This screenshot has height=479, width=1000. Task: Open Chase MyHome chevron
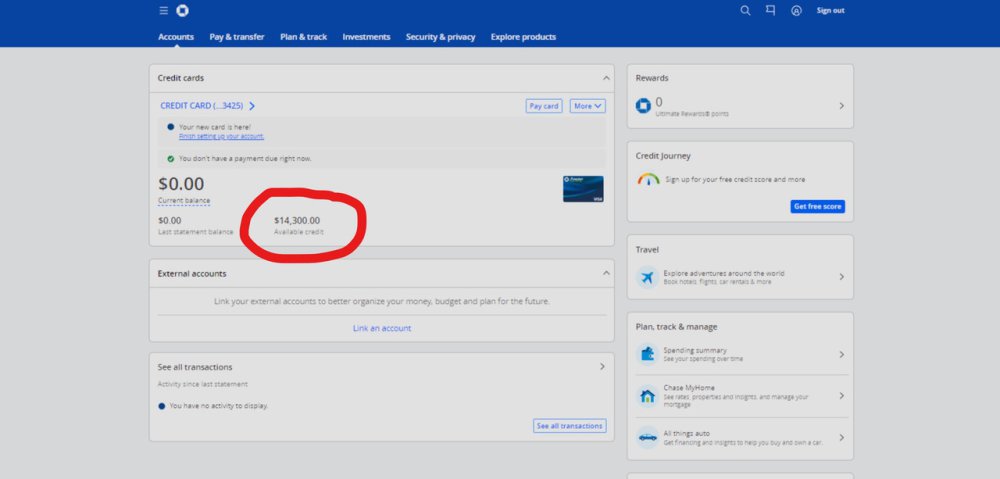(841, 396)
